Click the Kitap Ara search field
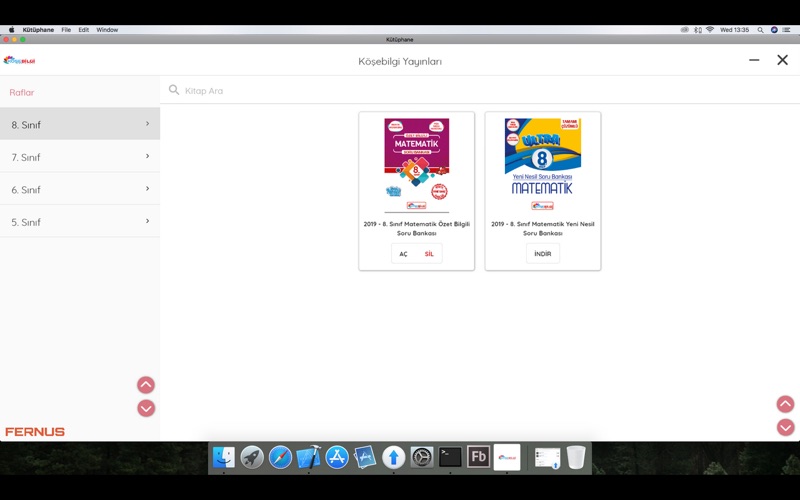Image resolution: width=800 pixels, height=500 pixels. coord(480,90)
